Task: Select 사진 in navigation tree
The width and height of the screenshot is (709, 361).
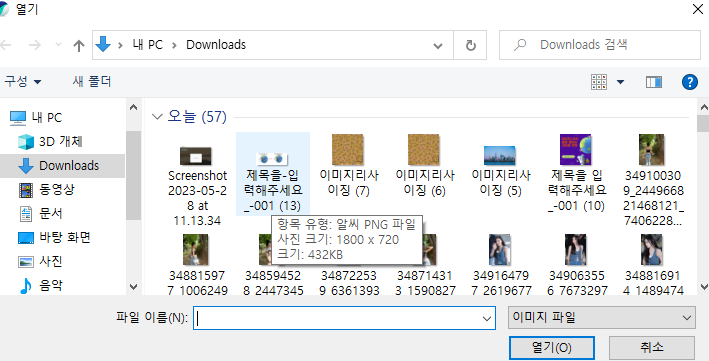Action: [x=51, y=261]
